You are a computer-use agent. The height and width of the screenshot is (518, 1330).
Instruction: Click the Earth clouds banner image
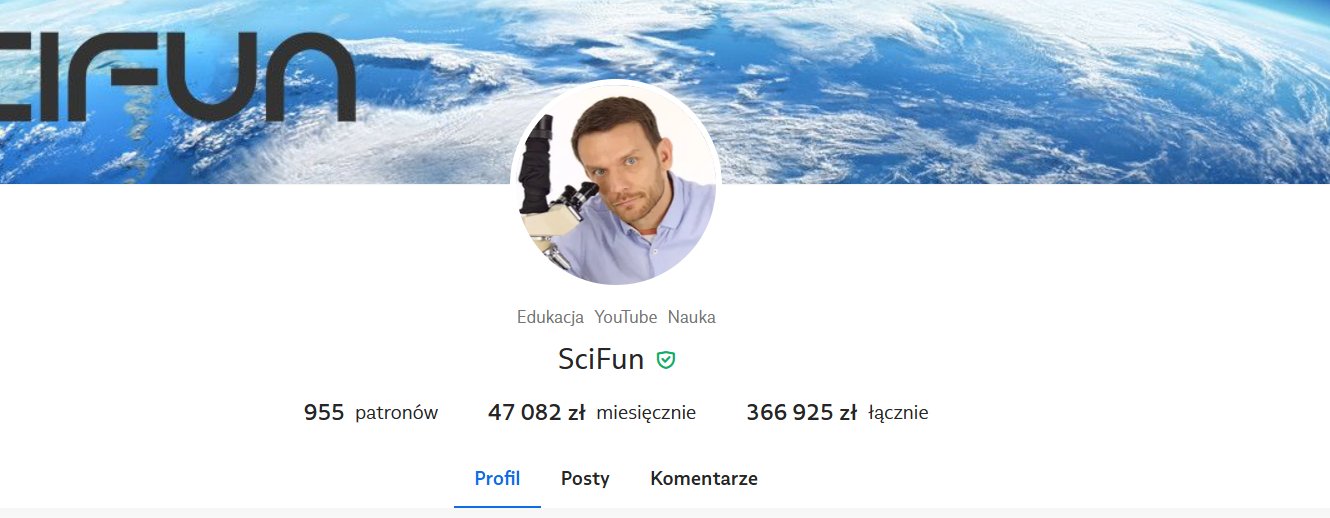point(950,90)
